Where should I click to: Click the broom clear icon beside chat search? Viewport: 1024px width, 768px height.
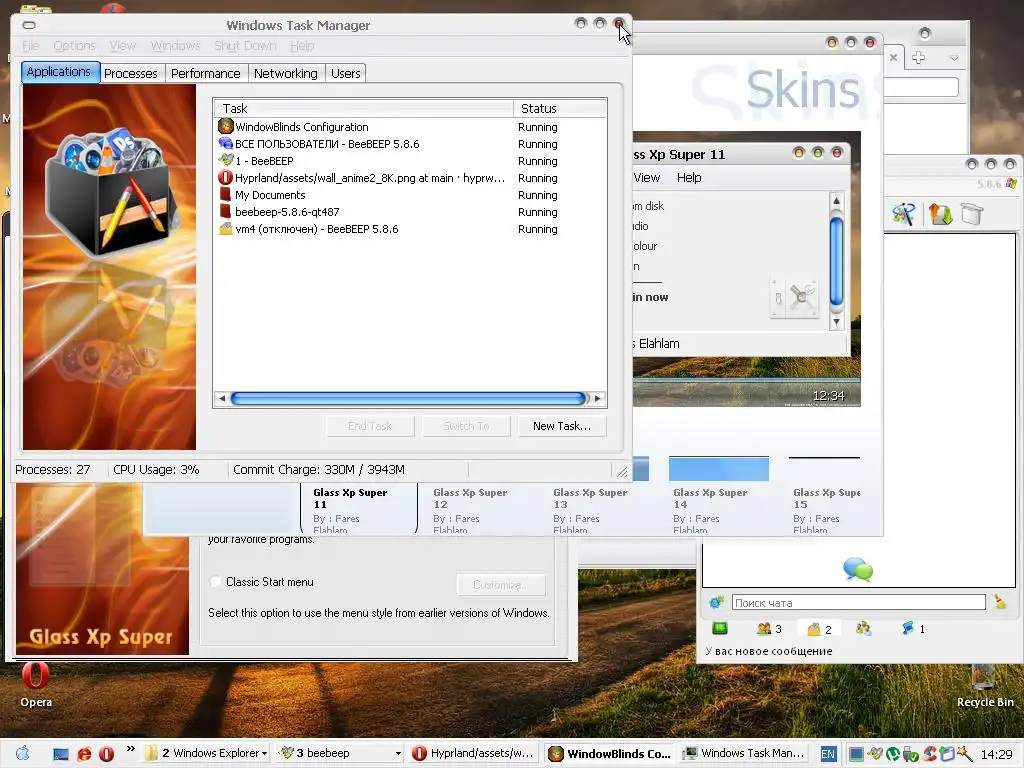1000,602
